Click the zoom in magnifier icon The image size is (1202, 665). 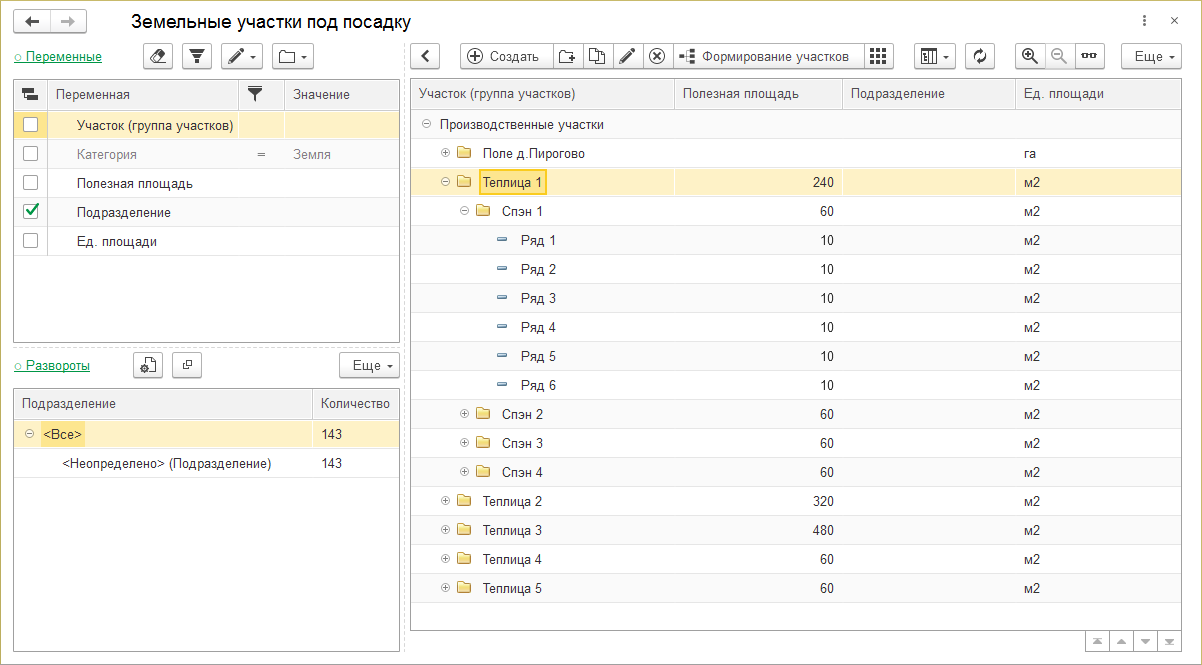1029,57
